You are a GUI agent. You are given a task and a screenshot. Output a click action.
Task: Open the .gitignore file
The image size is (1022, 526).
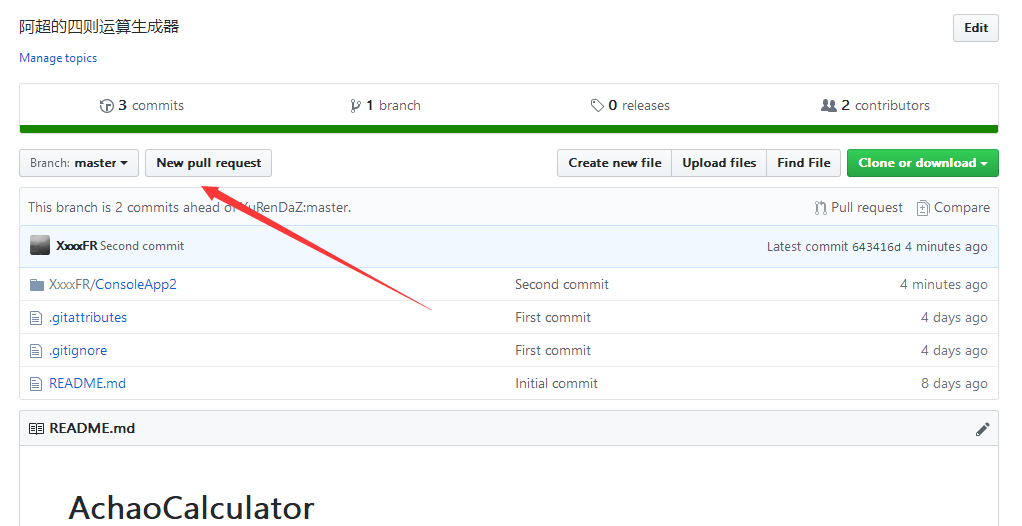pos(78,351)
